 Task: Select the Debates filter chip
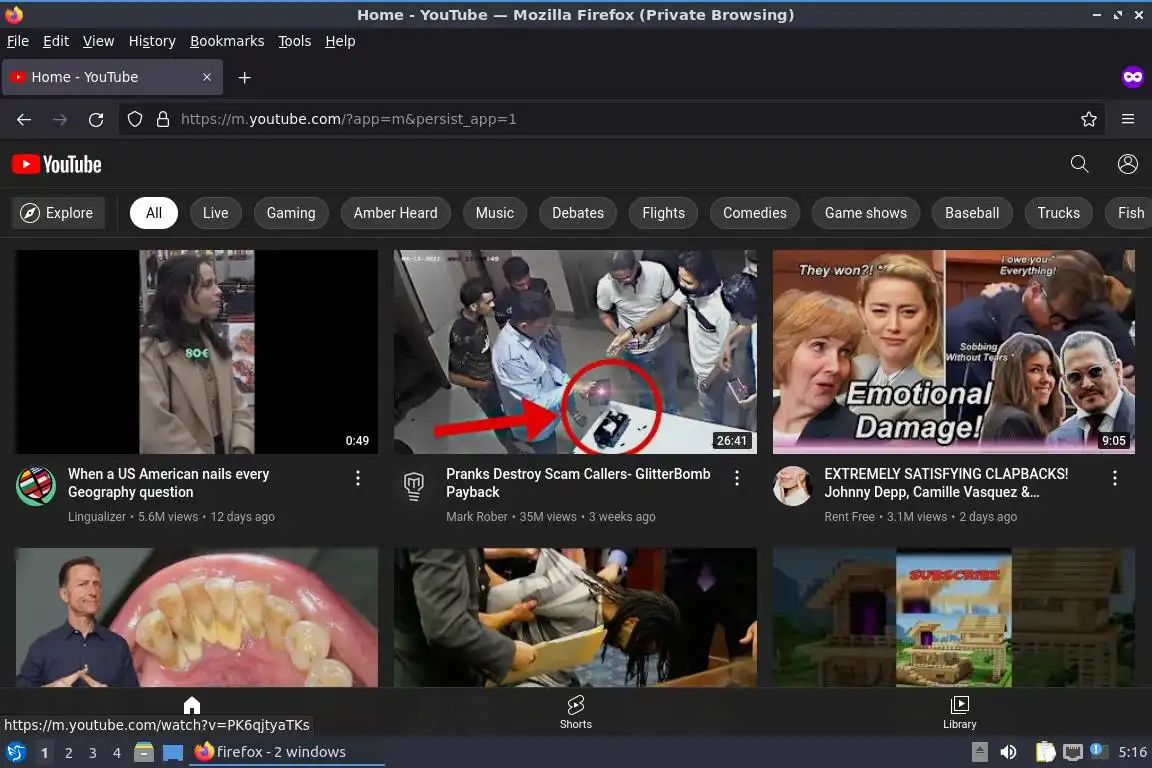coord(578,213)
